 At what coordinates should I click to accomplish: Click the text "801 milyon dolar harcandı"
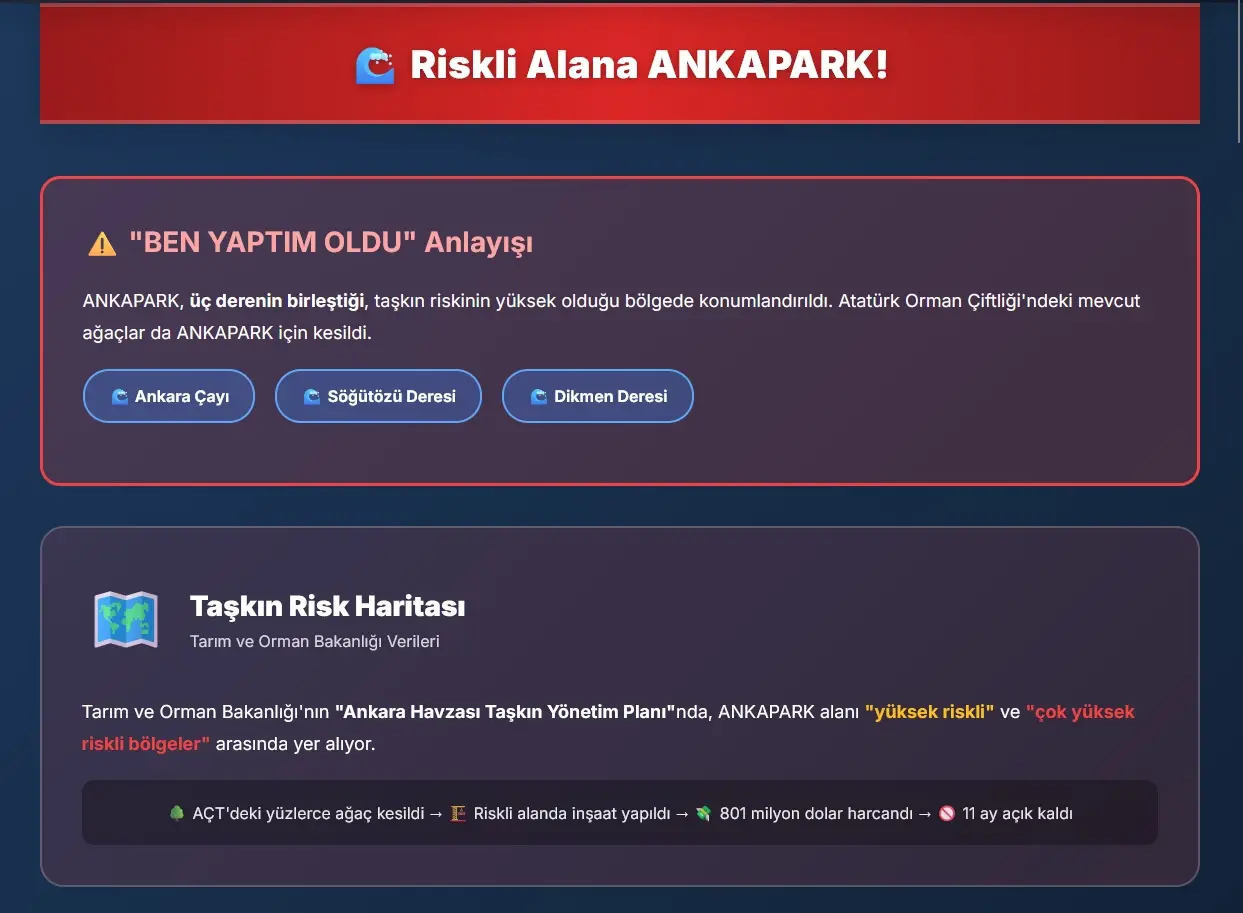(817, 813)
